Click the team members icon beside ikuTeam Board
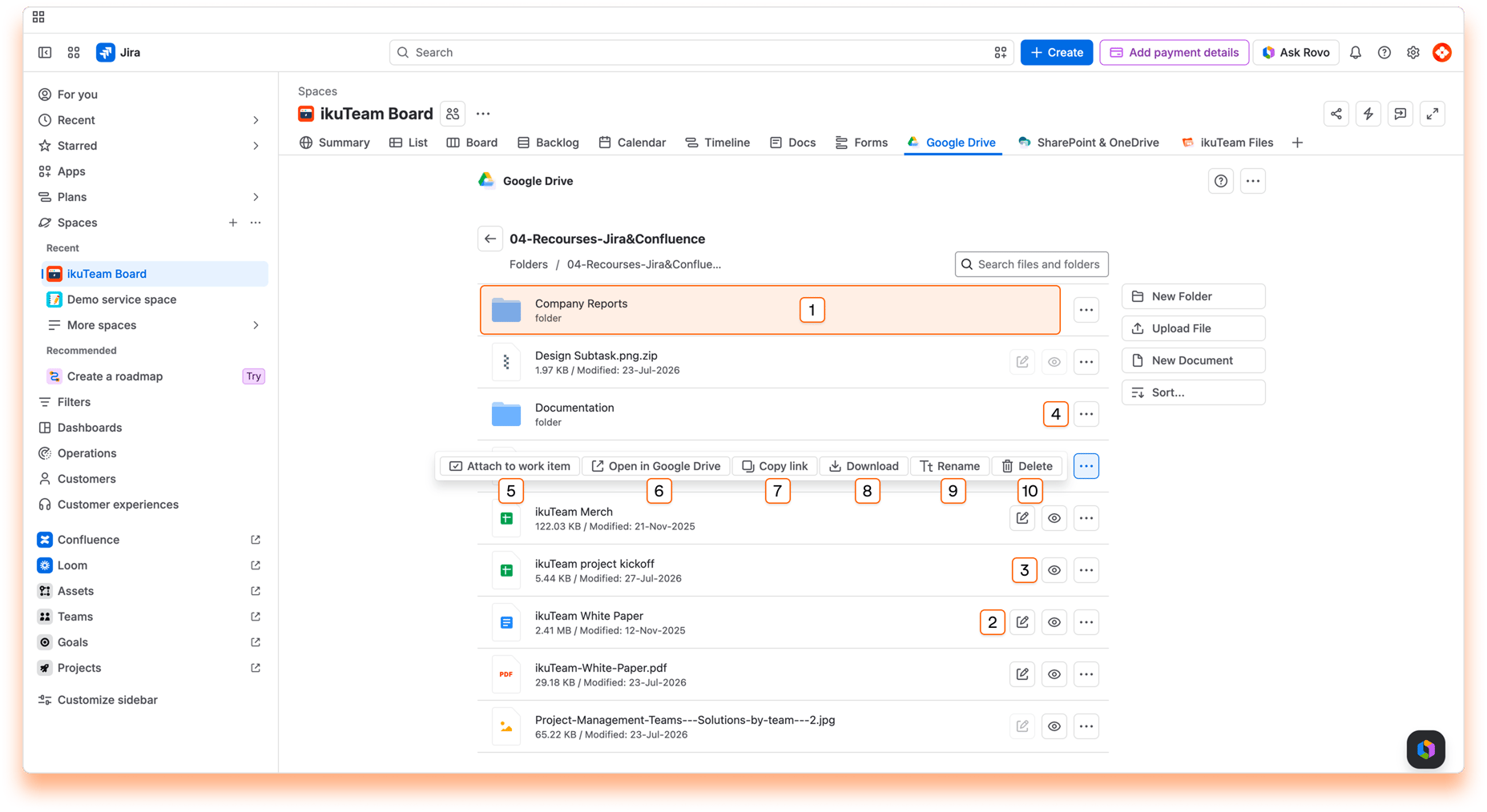This screenshot has width=1487, height=812. pyautogui.click(x=453, y=114)
